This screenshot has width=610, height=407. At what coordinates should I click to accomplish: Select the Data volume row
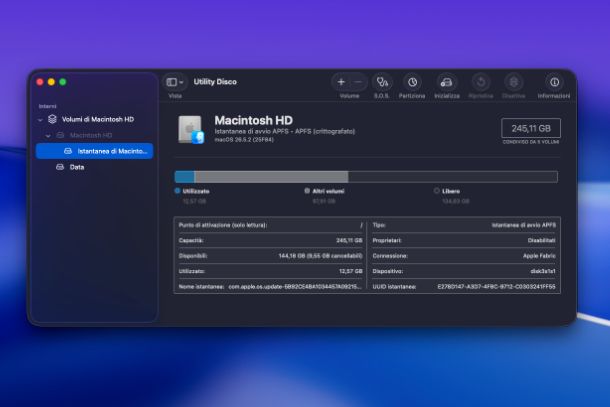coord(95,167)
